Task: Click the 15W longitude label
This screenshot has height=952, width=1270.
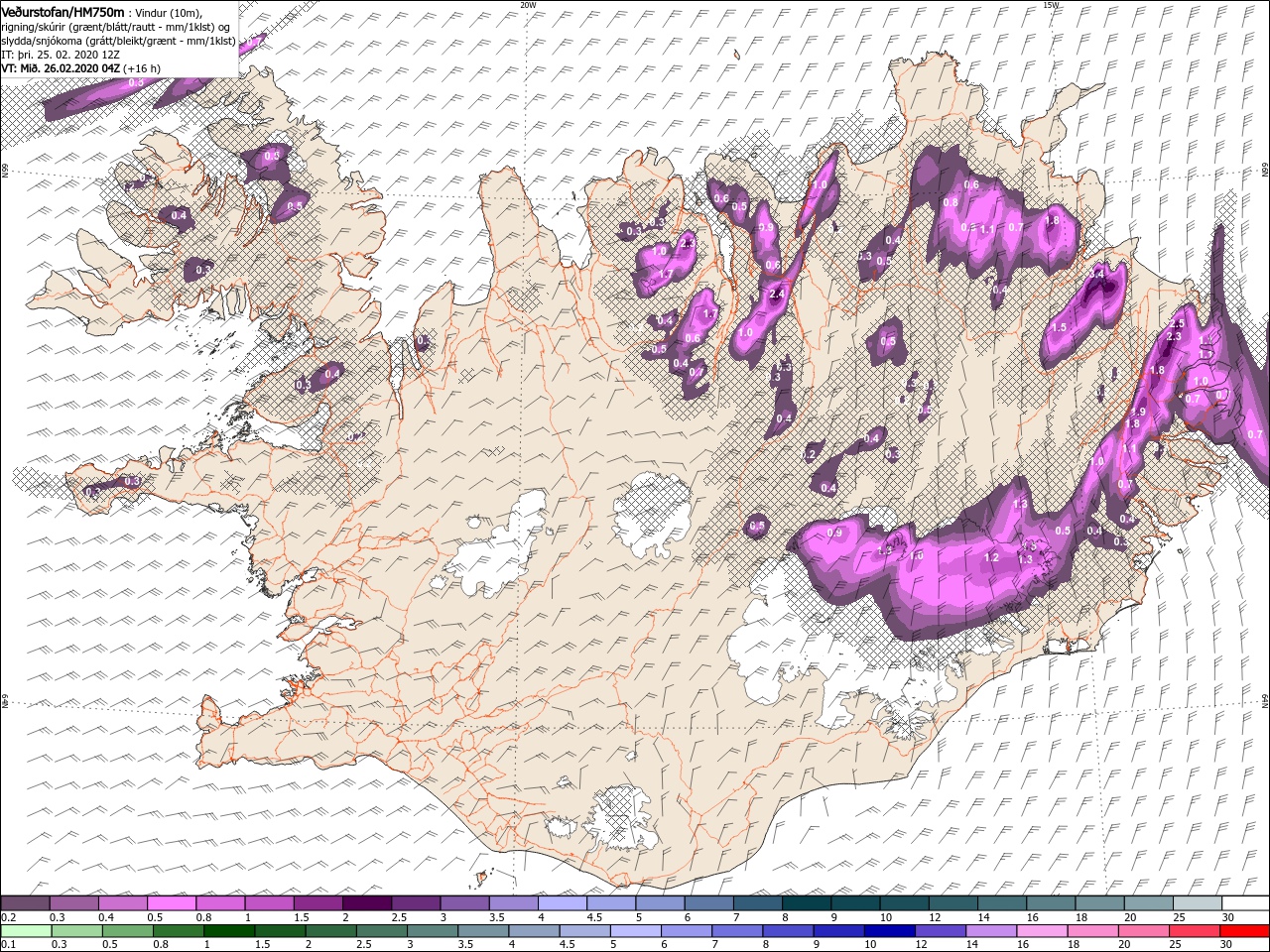Action: 1051,5
